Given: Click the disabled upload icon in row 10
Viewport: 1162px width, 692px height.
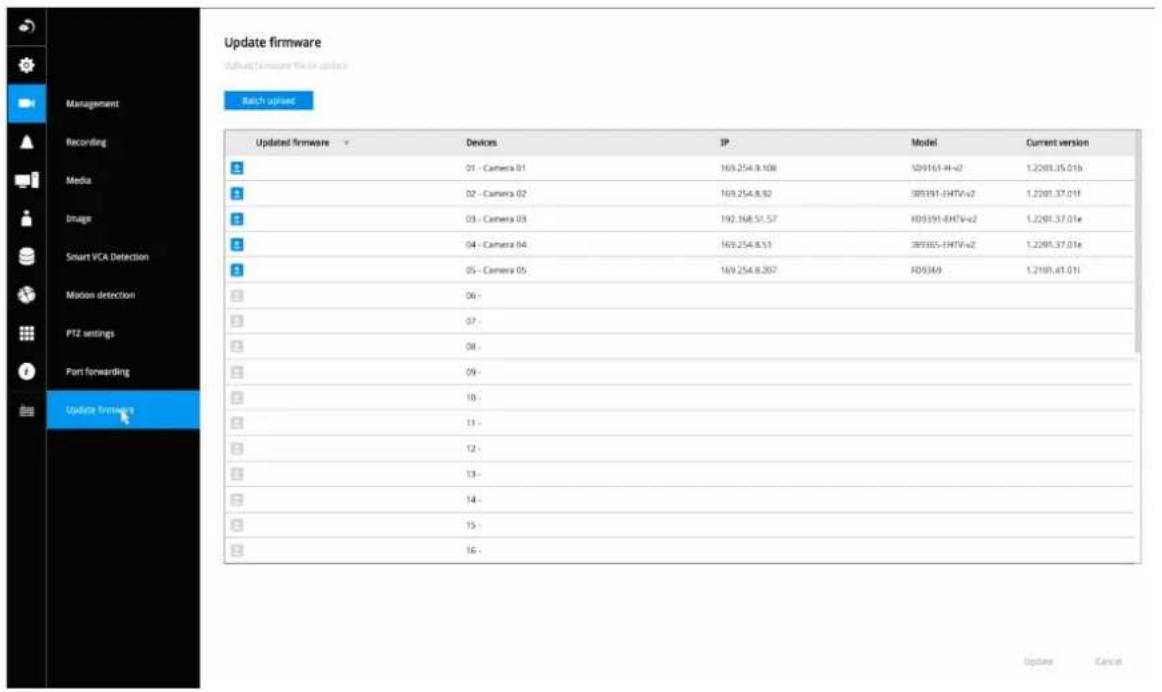Looking at the screenshot, I should point(237,398).
